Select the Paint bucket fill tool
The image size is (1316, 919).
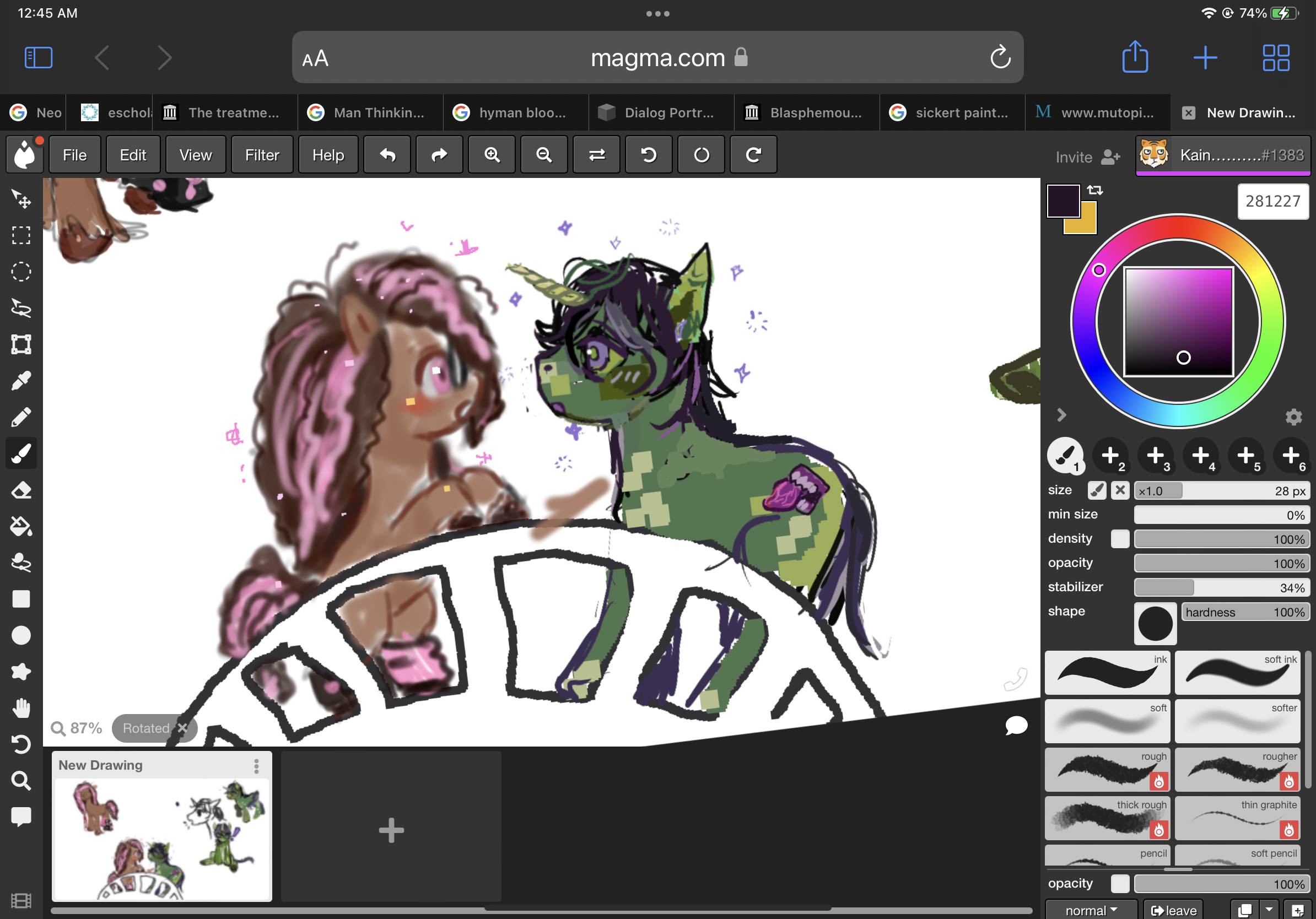21,526
